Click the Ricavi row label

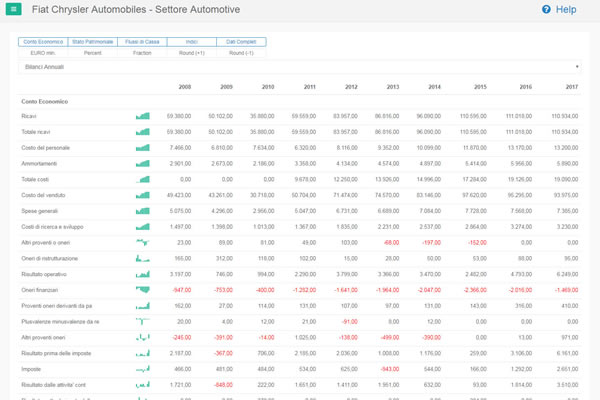pyautogui.click(x=29, y=116)
